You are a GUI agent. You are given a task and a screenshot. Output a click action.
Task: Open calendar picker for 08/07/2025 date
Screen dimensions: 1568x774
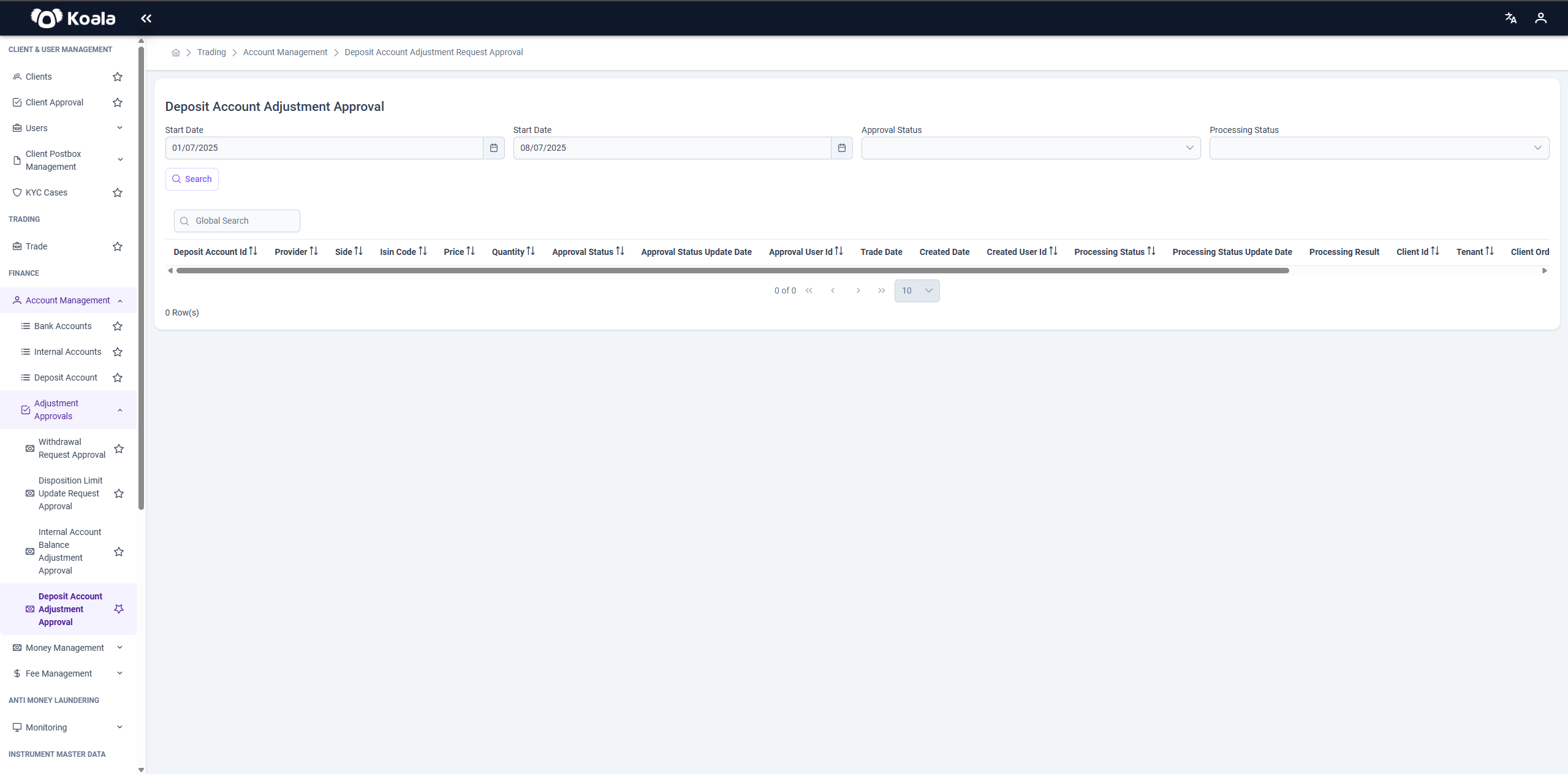coord(842,148)
